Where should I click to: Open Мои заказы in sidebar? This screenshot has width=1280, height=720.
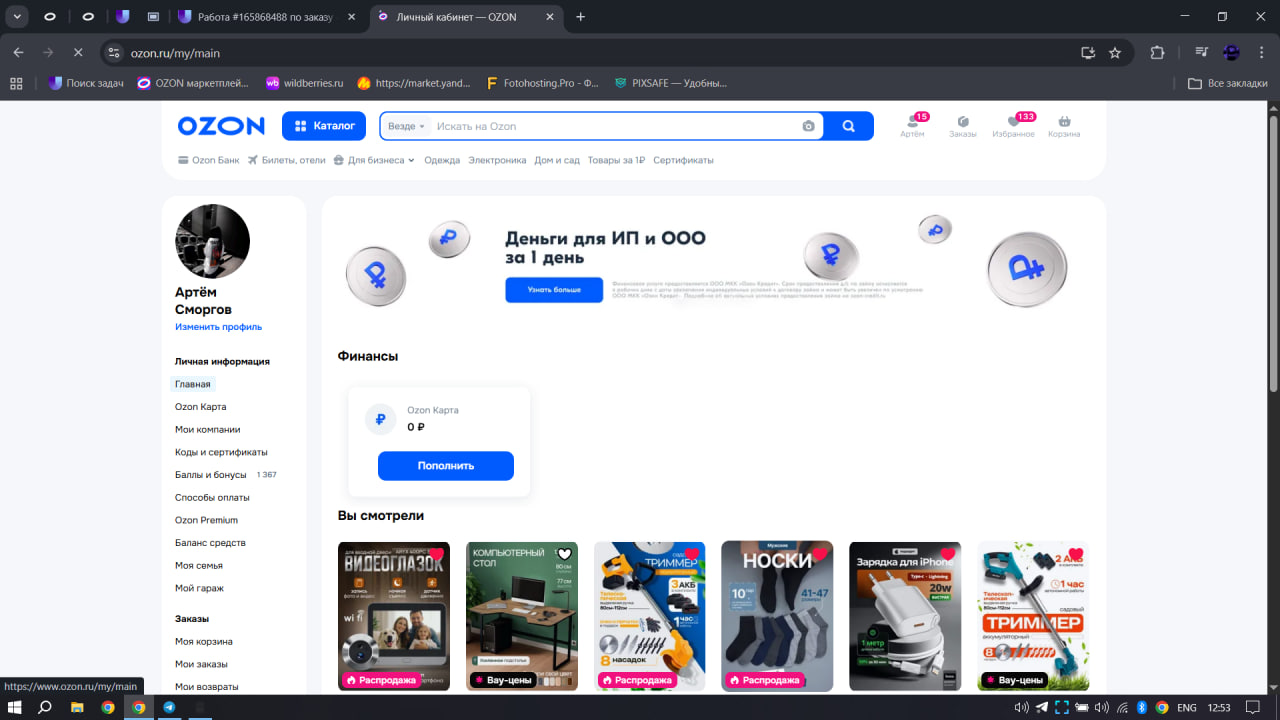[201, 664]
